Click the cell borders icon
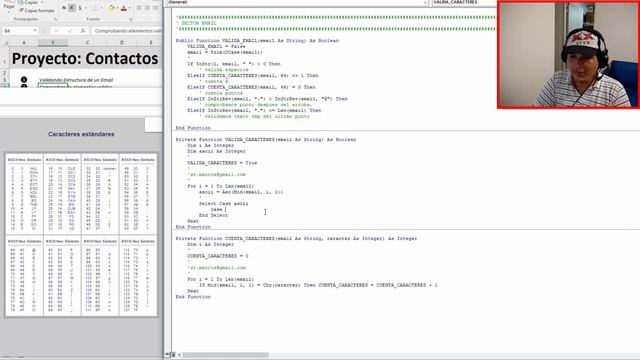This screenshot has height=360, width=640. (x=96, y=8)
